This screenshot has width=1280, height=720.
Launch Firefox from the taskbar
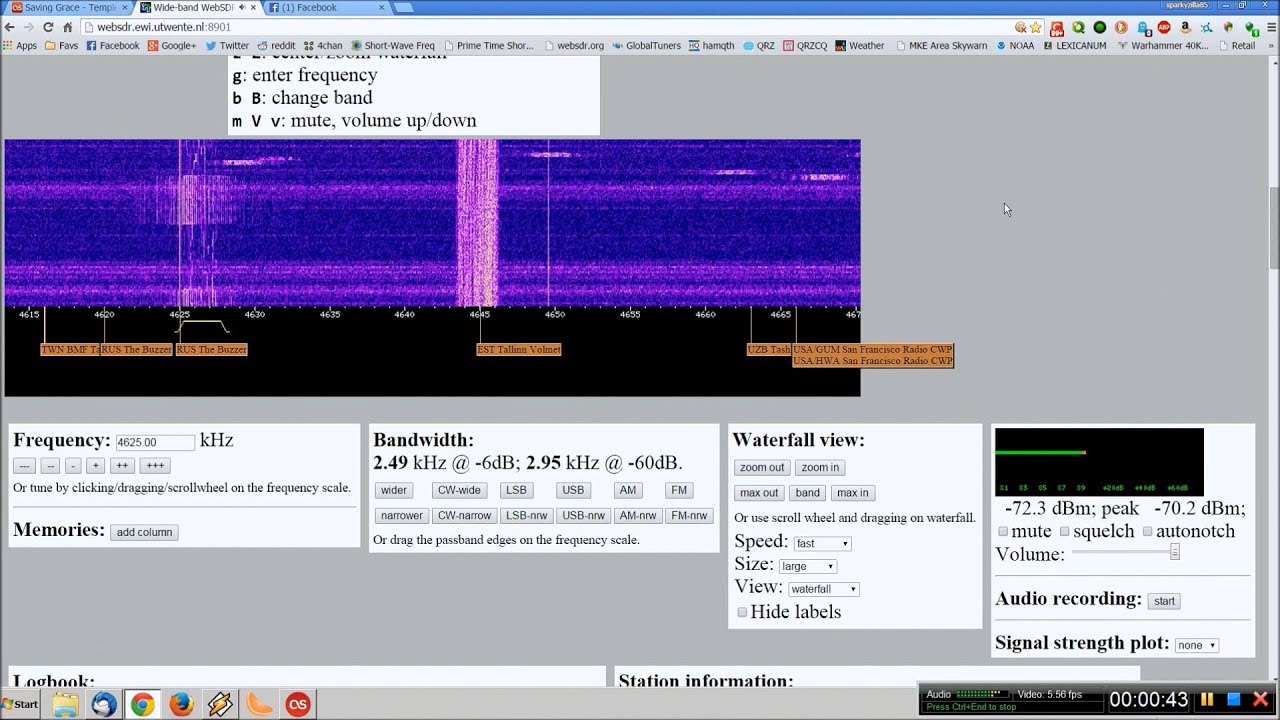point(181,704)
